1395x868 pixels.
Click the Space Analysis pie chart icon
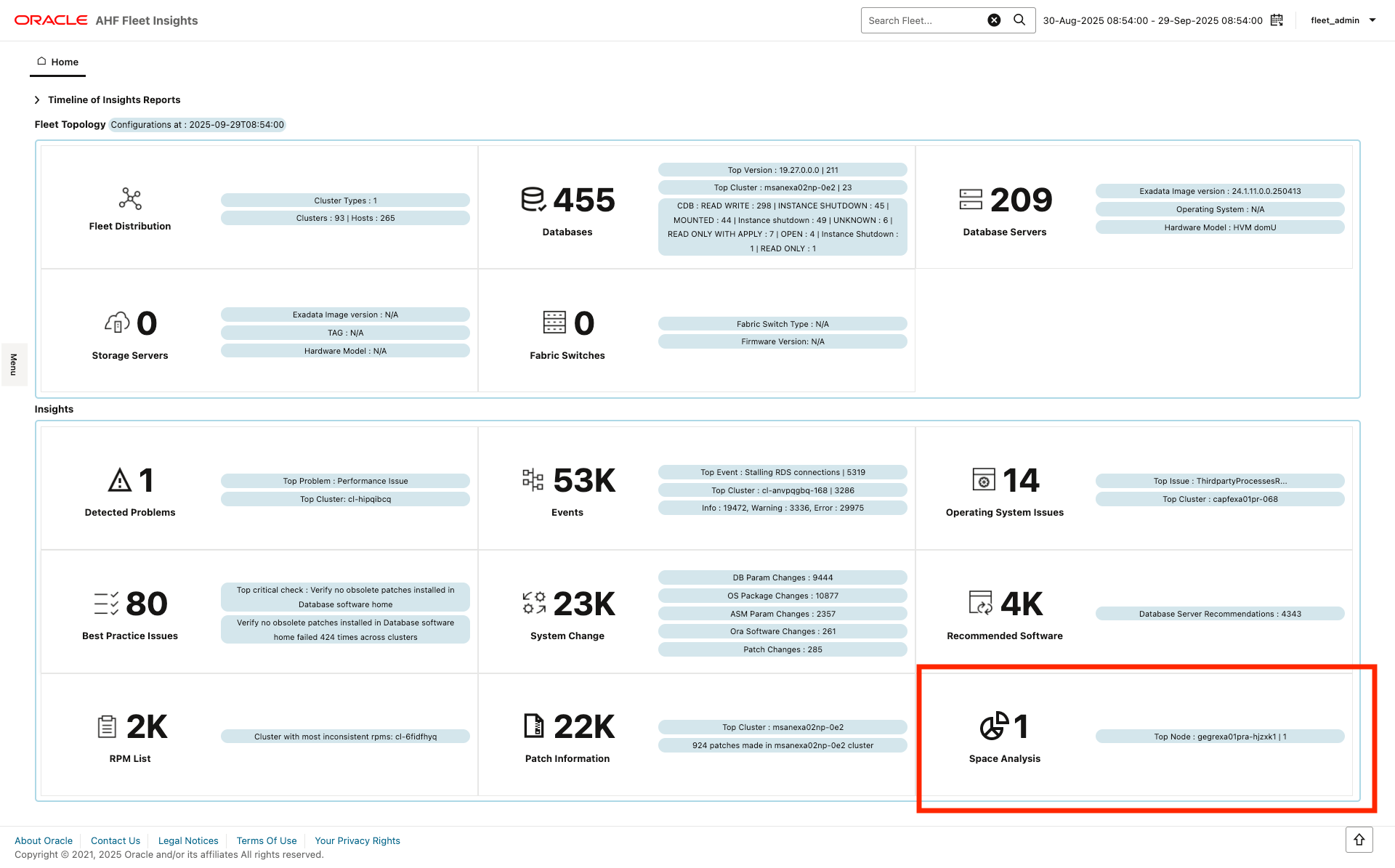pos(992,726)
